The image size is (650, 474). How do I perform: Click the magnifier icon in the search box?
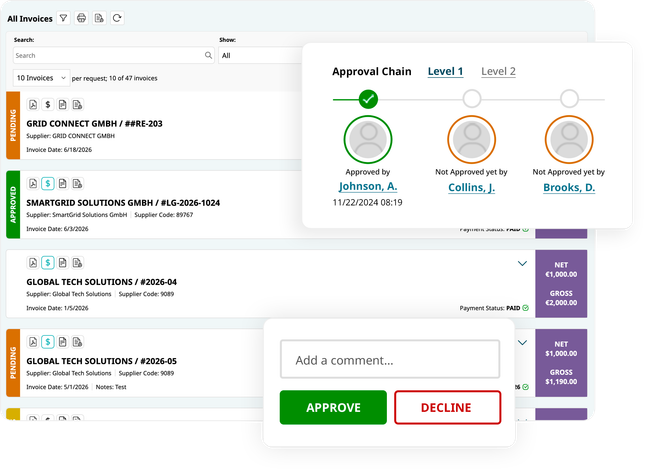(x=208, y=55)
